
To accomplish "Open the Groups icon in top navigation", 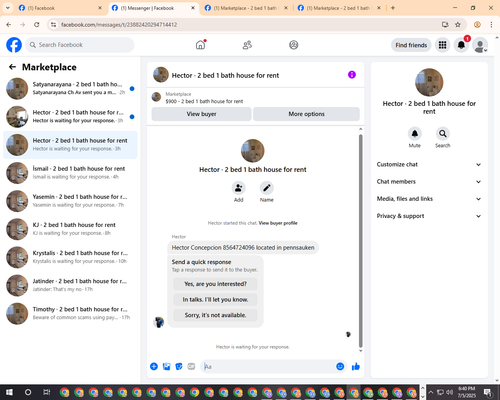I will click(294, 45).
